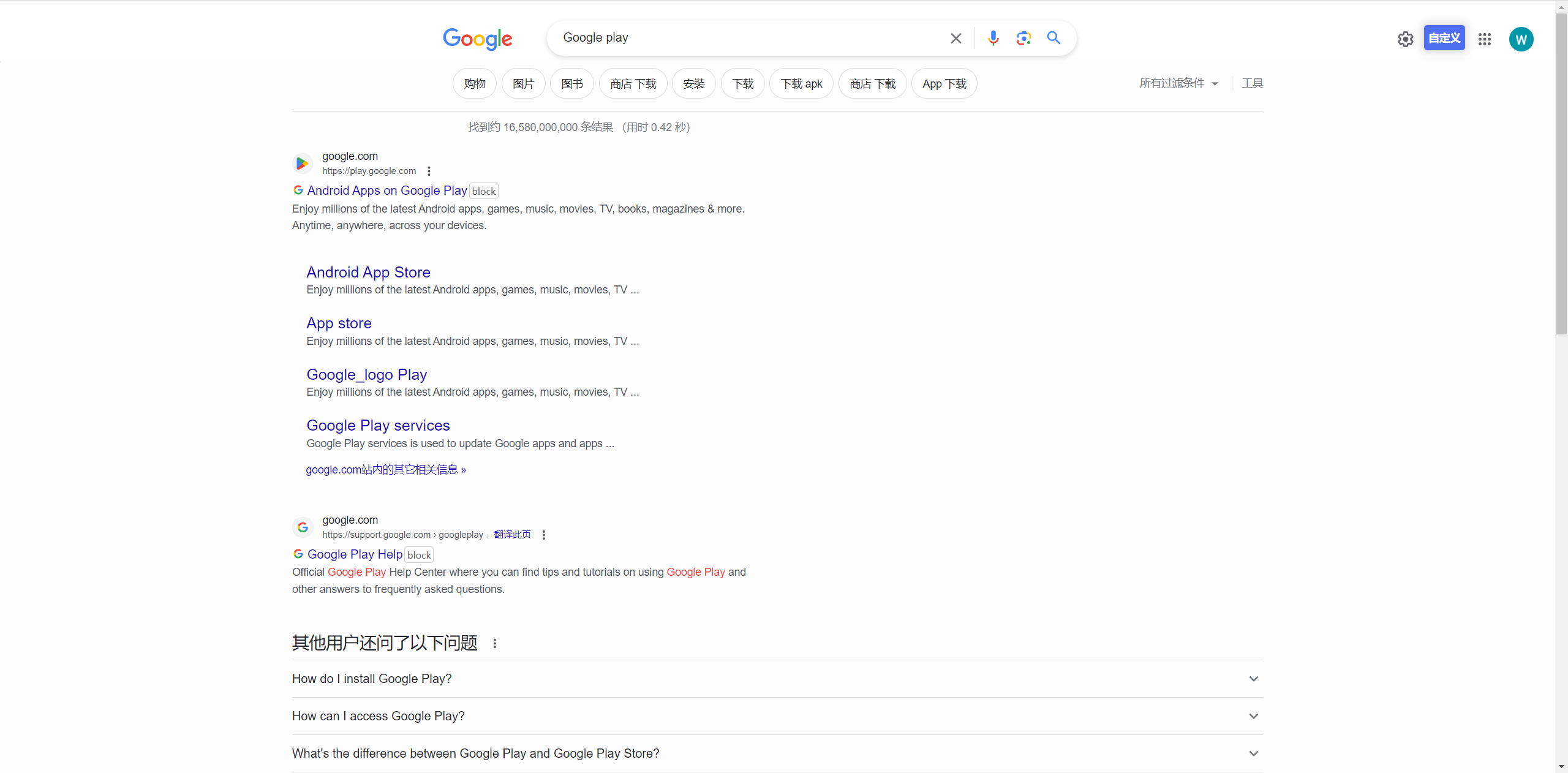
Task: Click the 自定义 button
Action: click(1444, 37)
